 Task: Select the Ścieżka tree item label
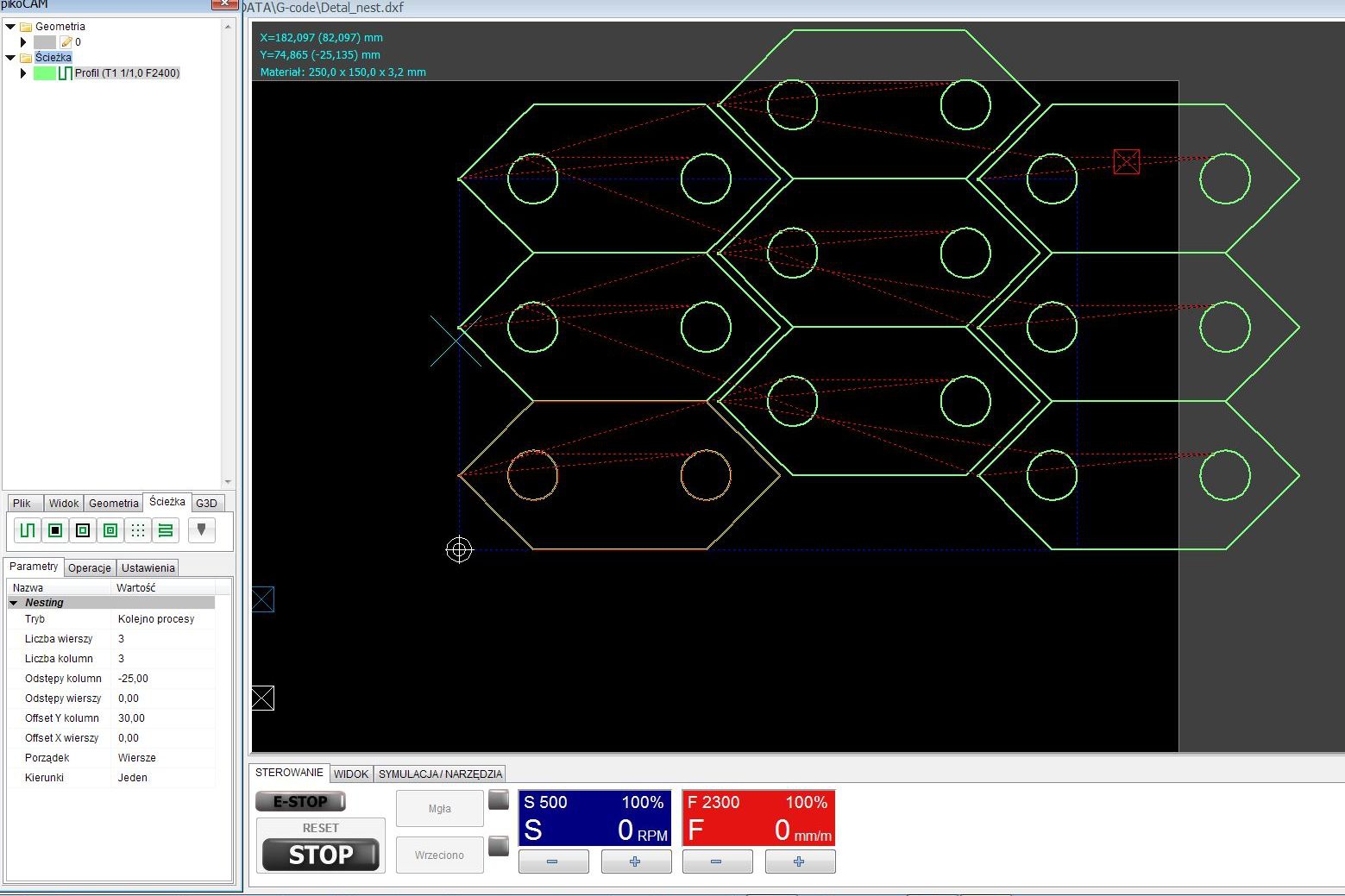click(x=53, y=58)
